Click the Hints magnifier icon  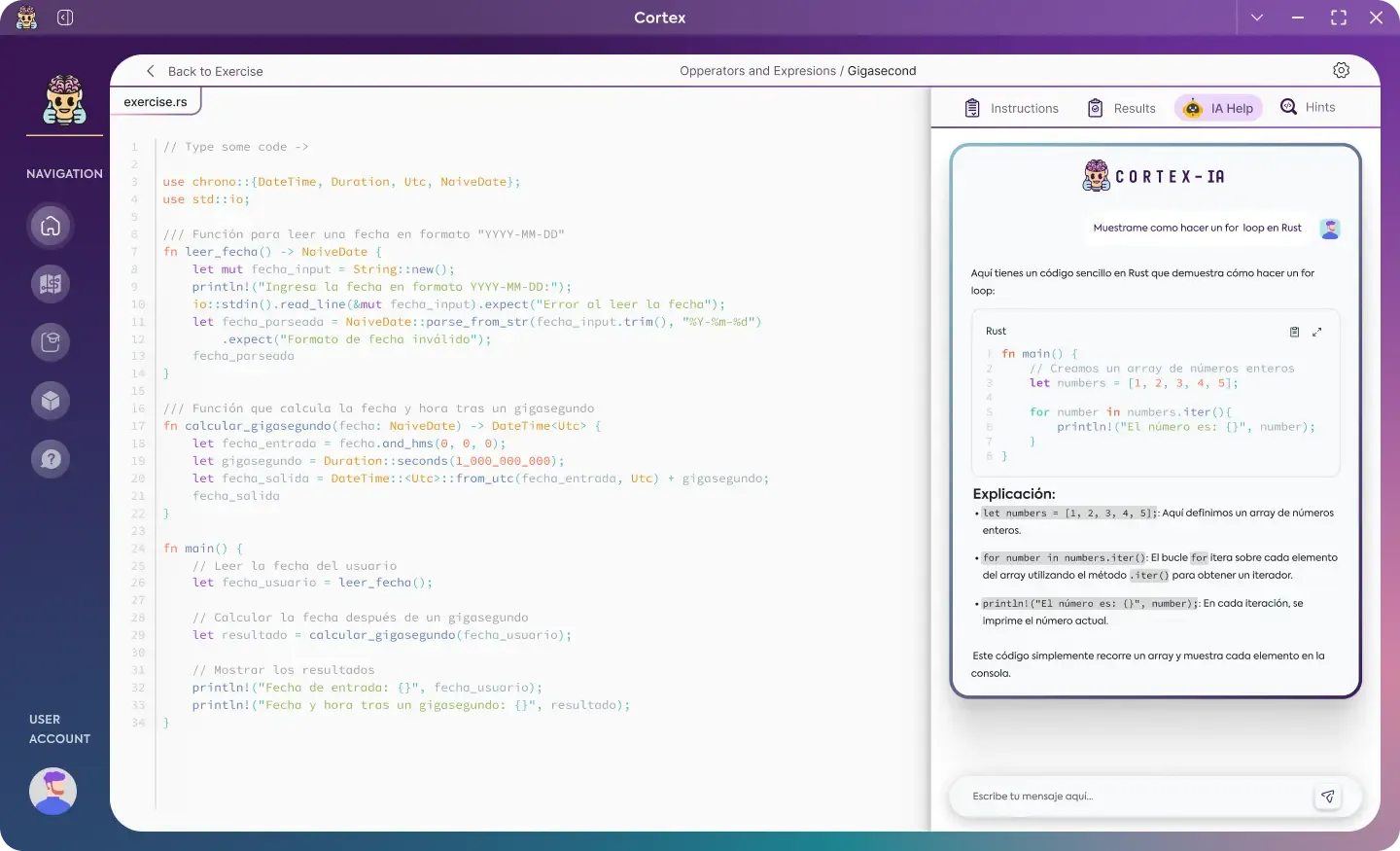1289,107
